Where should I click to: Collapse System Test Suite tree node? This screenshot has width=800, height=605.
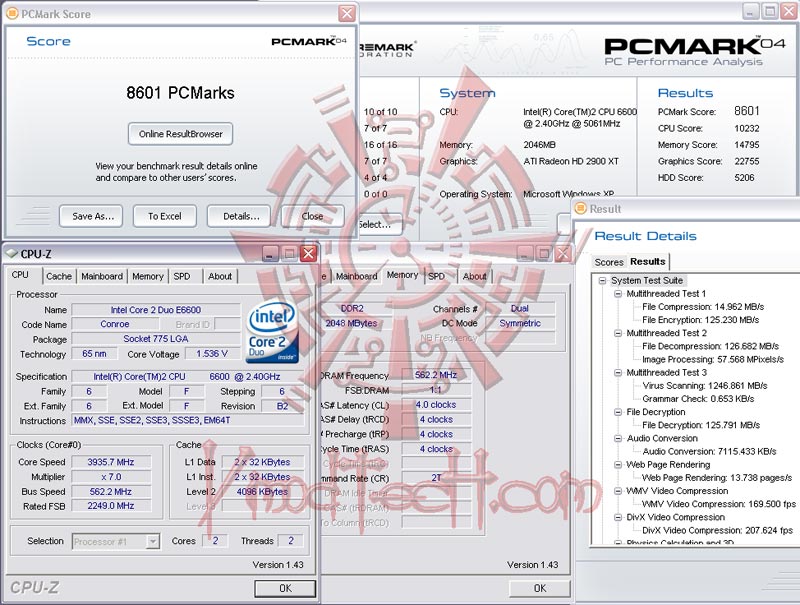[x=603, y=281]
